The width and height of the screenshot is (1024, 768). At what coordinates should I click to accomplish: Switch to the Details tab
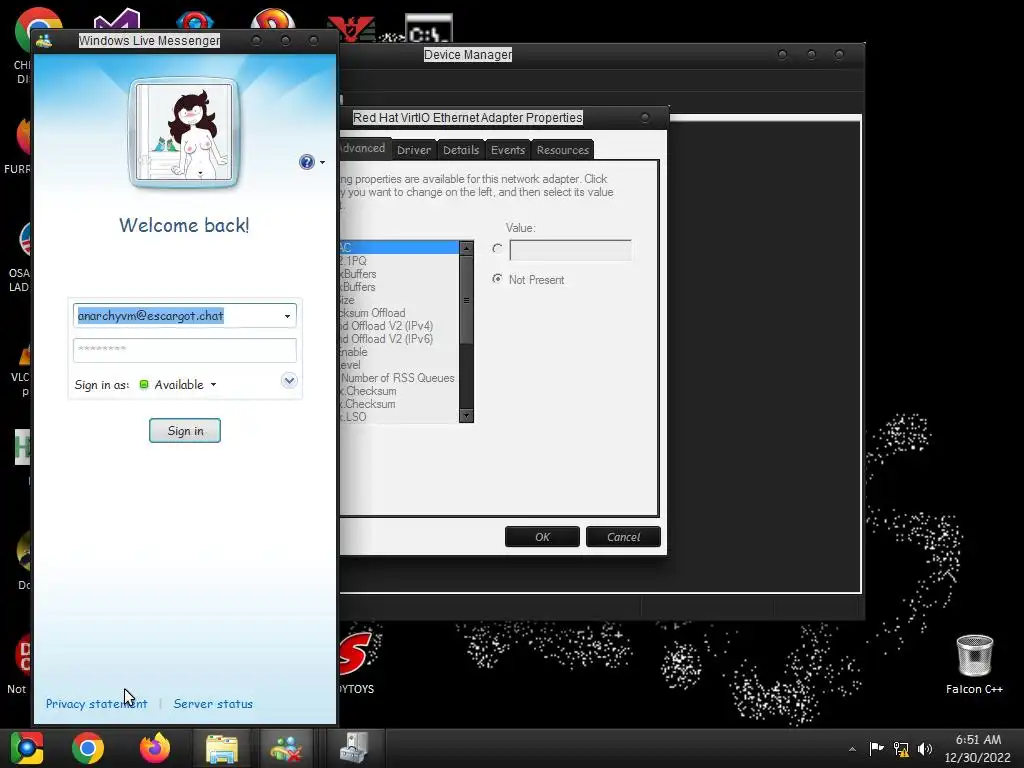tap(461, 150)
